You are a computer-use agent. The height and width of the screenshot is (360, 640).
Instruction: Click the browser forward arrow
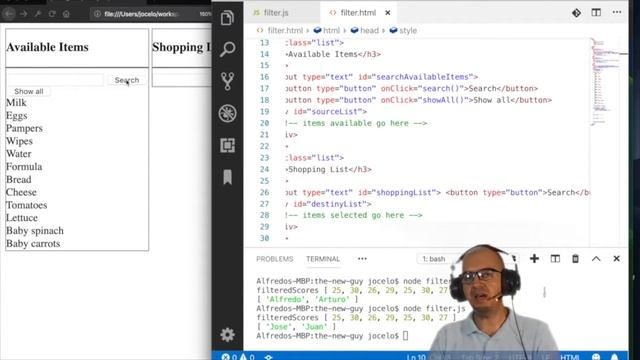pyautogui.click(x=24, y=14)
